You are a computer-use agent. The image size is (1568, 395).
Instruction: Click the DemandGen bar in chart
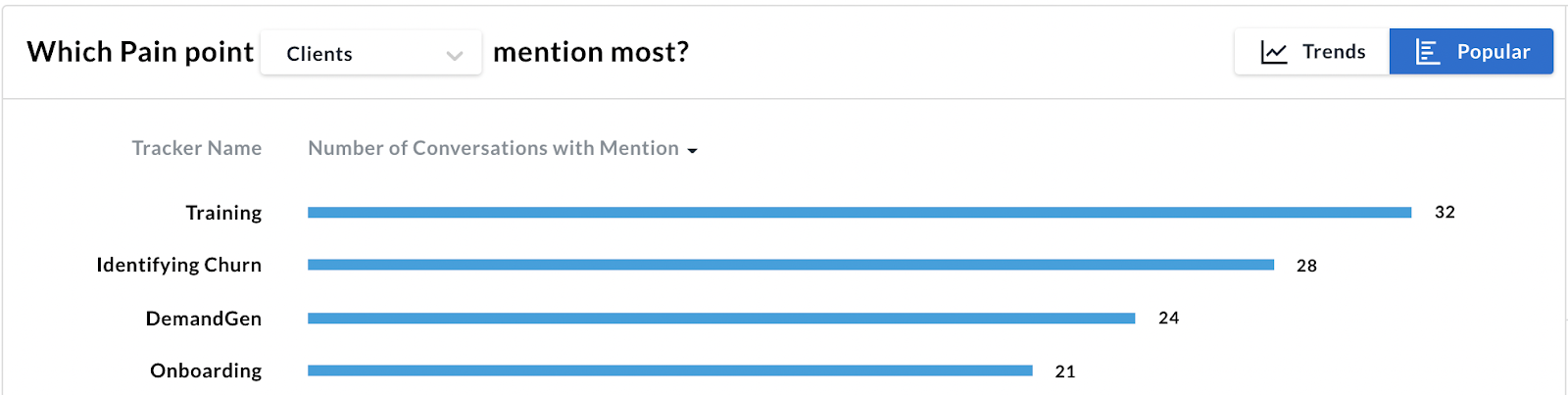720,319
